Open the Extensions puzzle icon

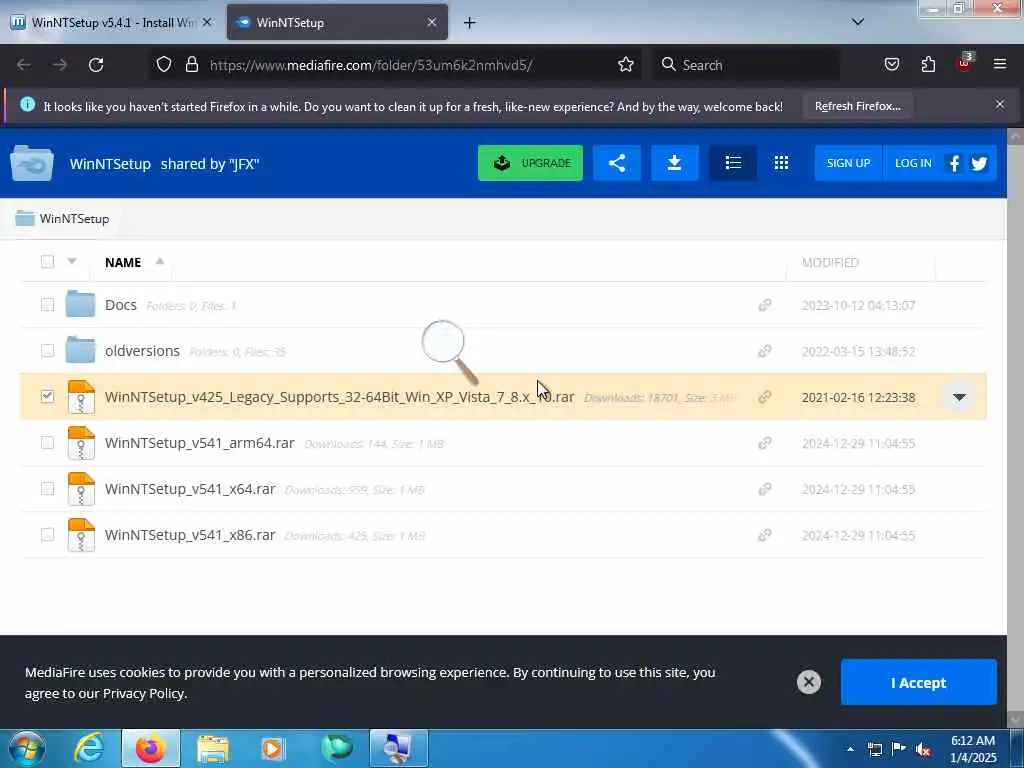tap(928, 65)
